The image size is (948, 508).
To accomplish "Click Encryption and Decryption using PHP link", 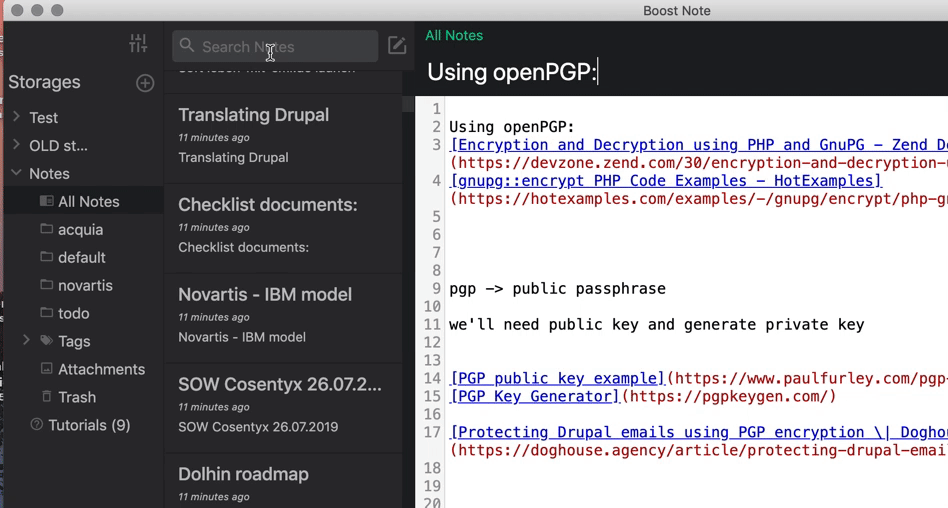I will point(698,145).
